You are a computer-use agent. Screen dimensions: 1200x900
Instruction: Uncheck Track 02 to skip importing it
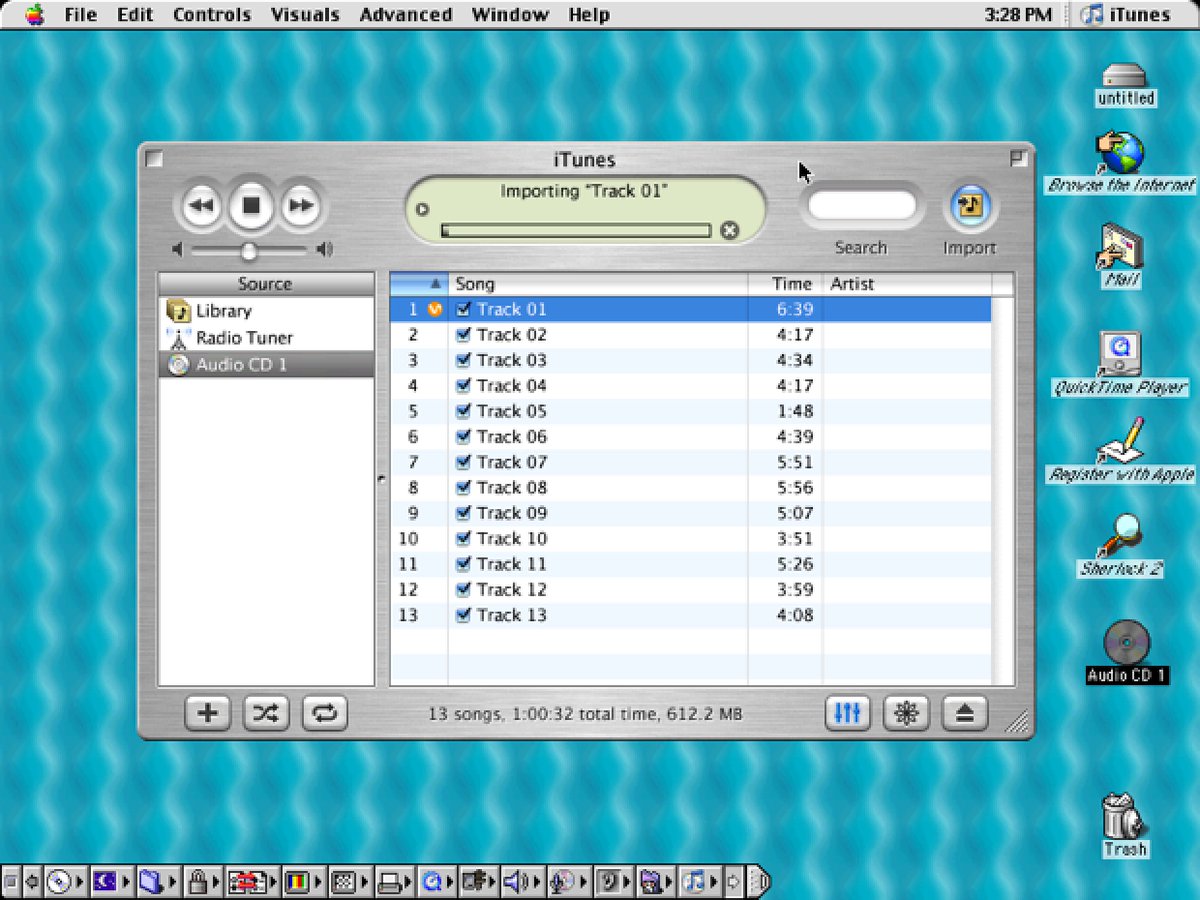click(x=464, y=334)
